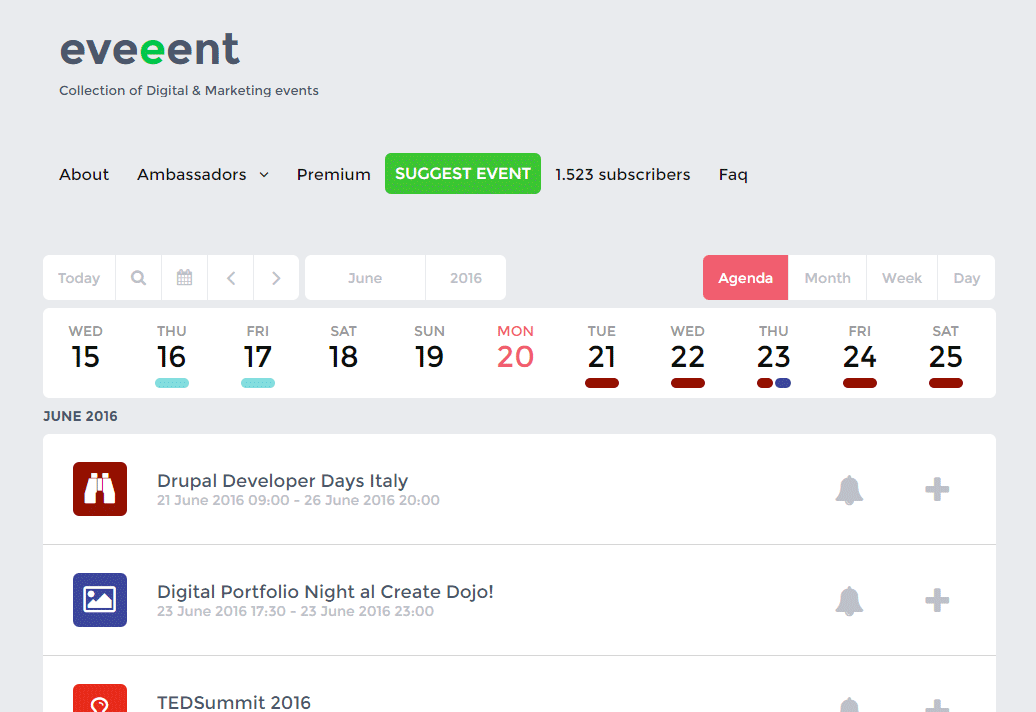Click Drupal event date range text
This screenshot has width=1036, height=712.
tap(298, 500)
